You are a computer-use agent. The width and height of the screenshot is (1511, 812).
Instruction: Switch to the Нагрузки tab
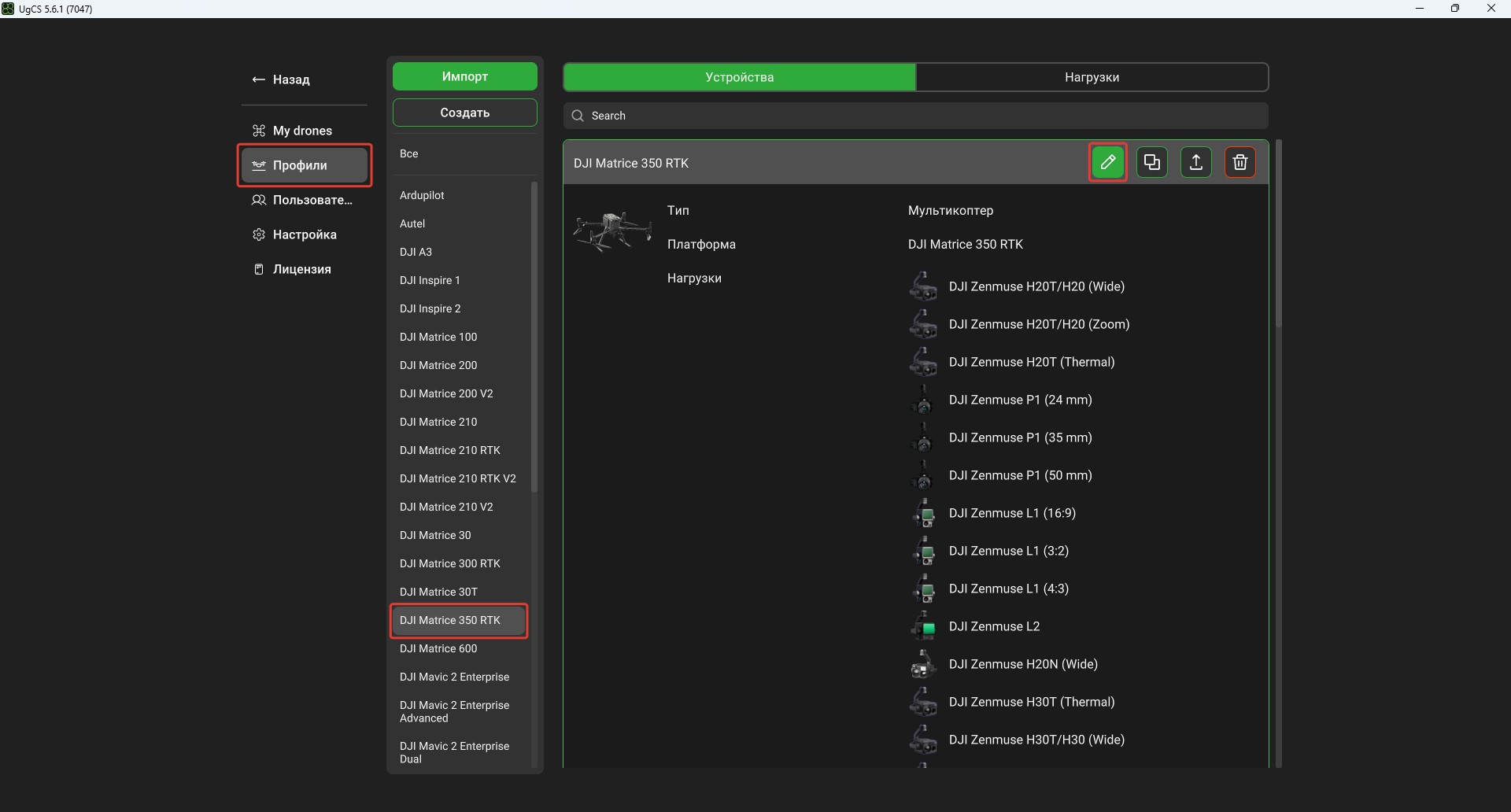[1092, 77]
